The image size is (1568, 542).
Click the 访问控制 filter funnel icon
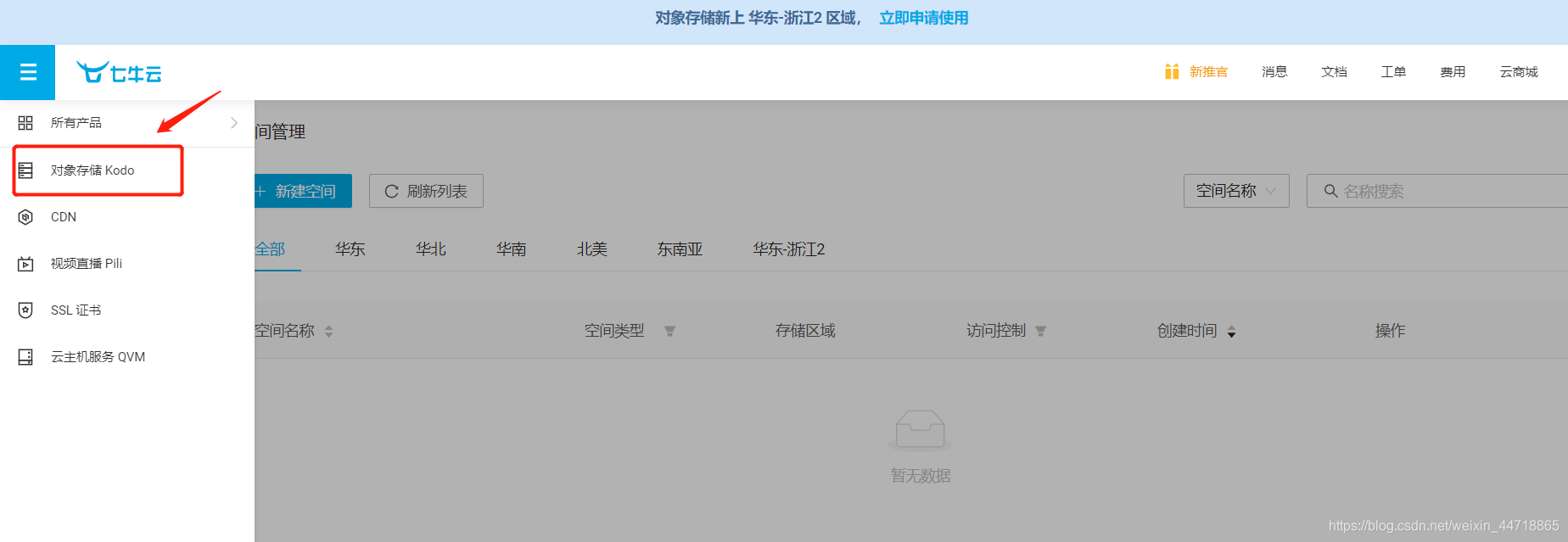[1040, 331]
